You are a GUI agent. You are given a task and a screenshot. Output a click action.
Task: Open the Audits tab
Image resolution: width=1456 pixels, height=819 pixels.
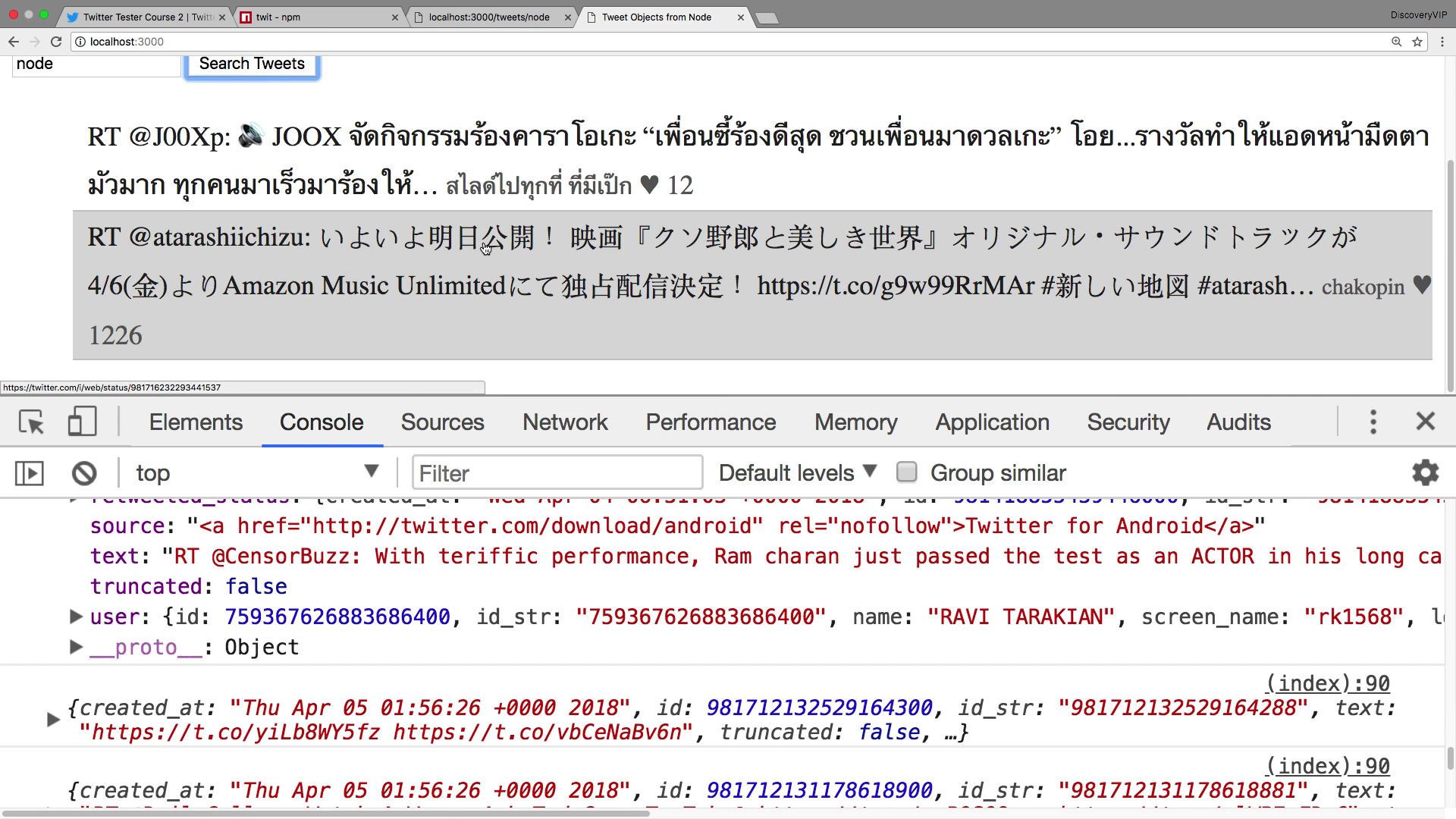tap(1238, 422)
